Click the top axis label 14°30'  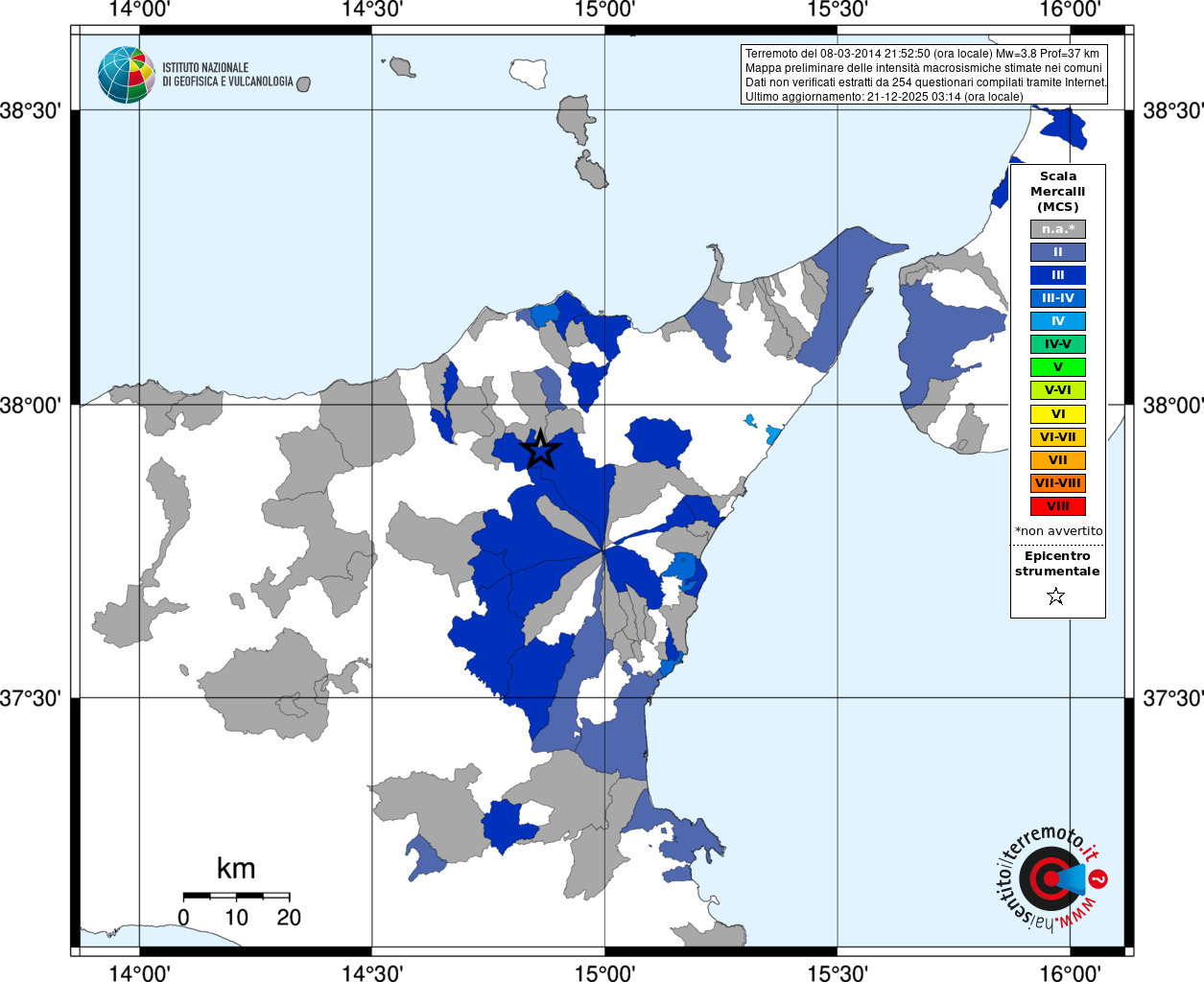click(372, 11)
